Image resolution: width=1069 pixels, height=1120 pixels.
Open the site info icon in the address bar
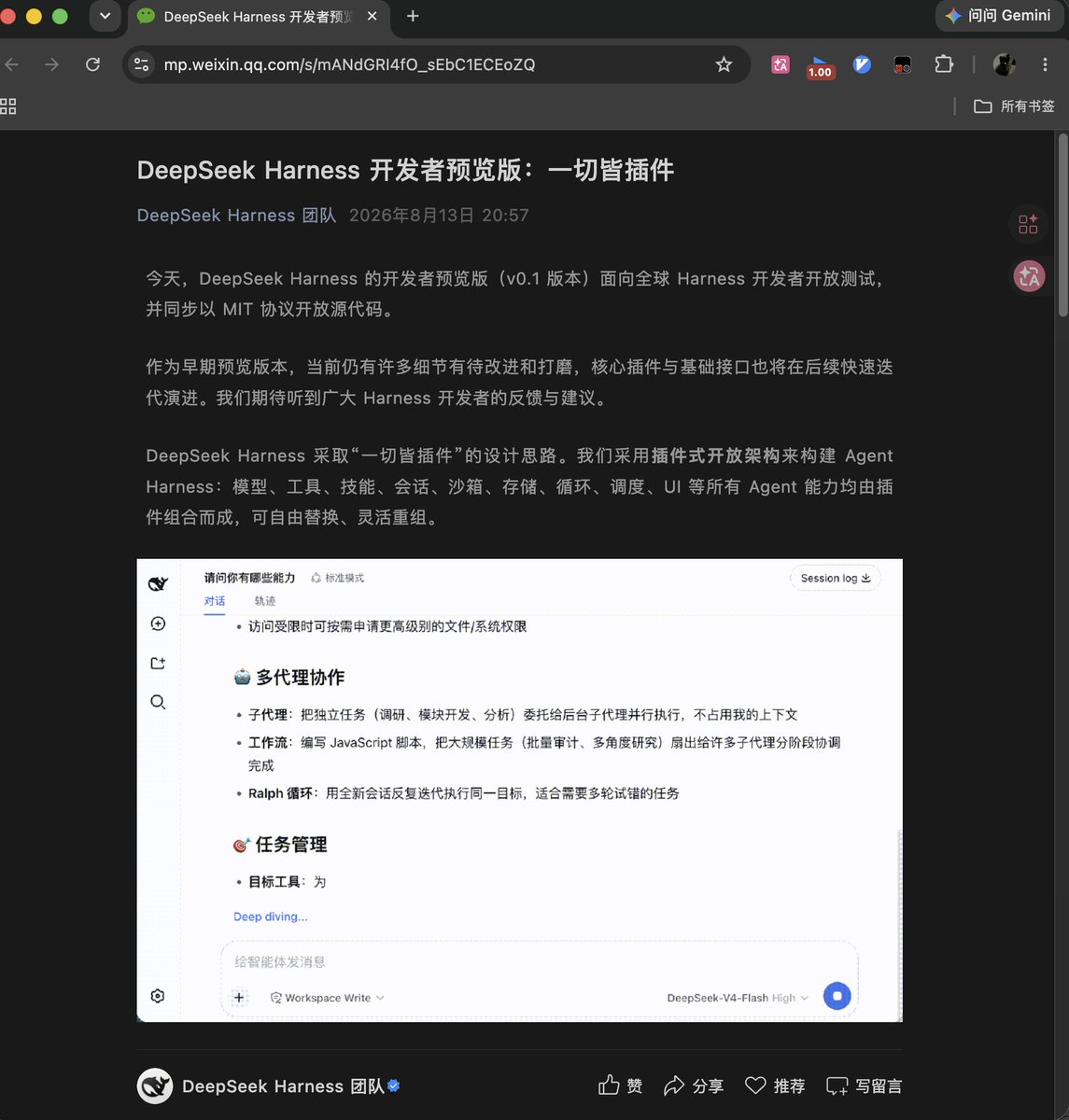(141, 64)
